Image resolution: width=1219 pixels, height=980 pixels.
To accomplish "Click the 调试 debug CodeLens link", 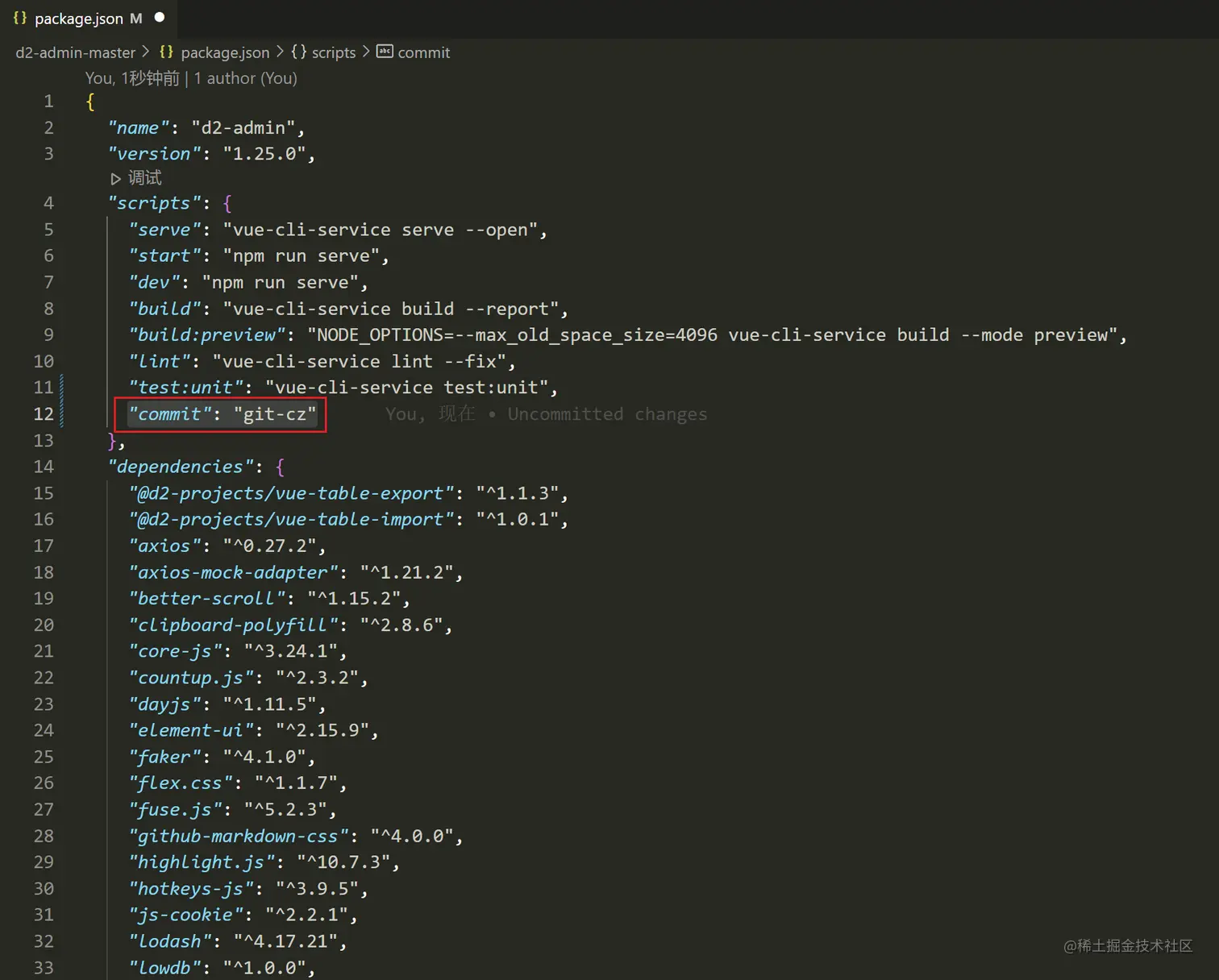I will [x=145, y=178].
